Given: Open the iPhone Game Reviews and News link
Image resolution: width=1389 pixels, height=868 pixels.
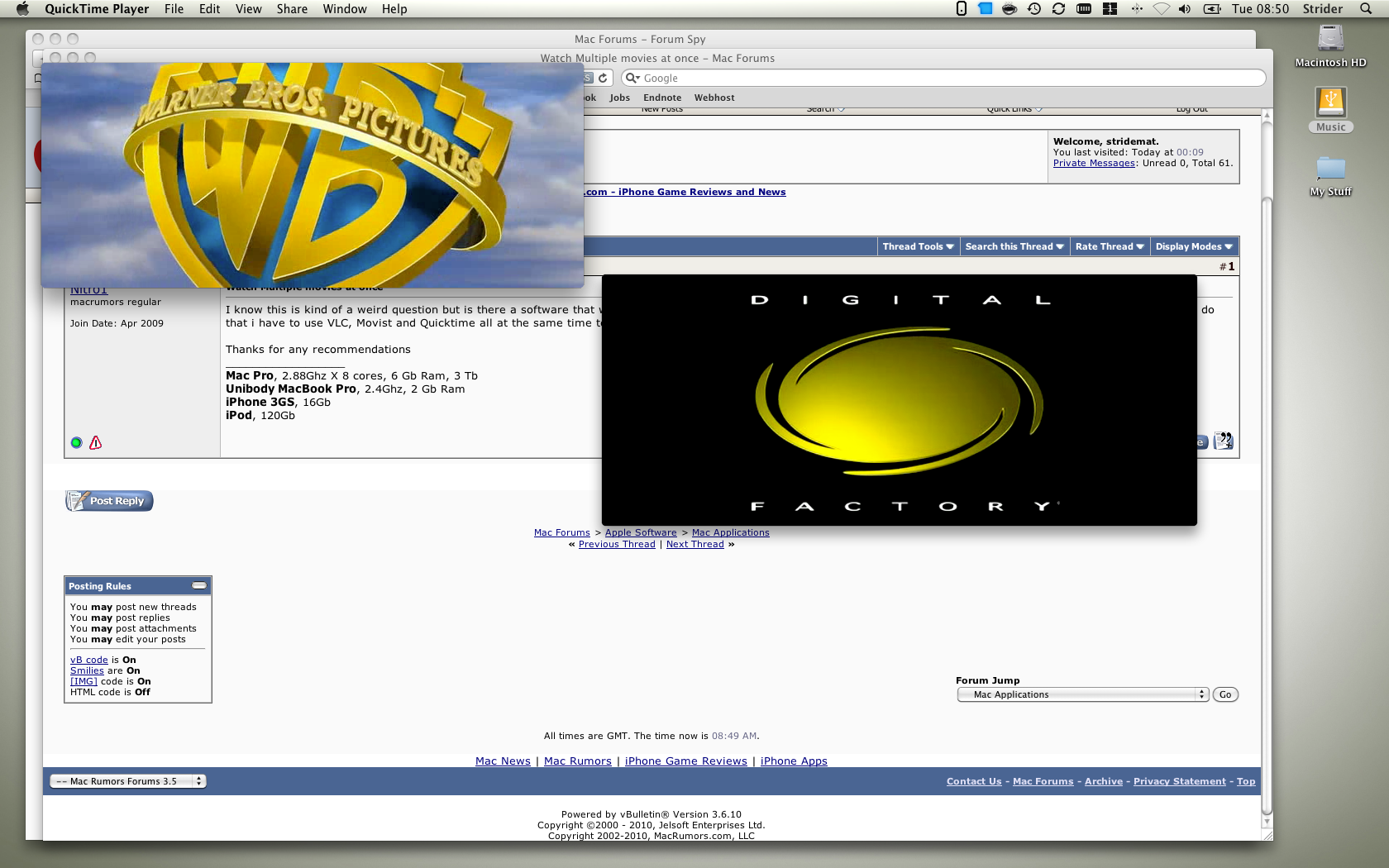Looking at the screenshot, I should coord(686,192).
